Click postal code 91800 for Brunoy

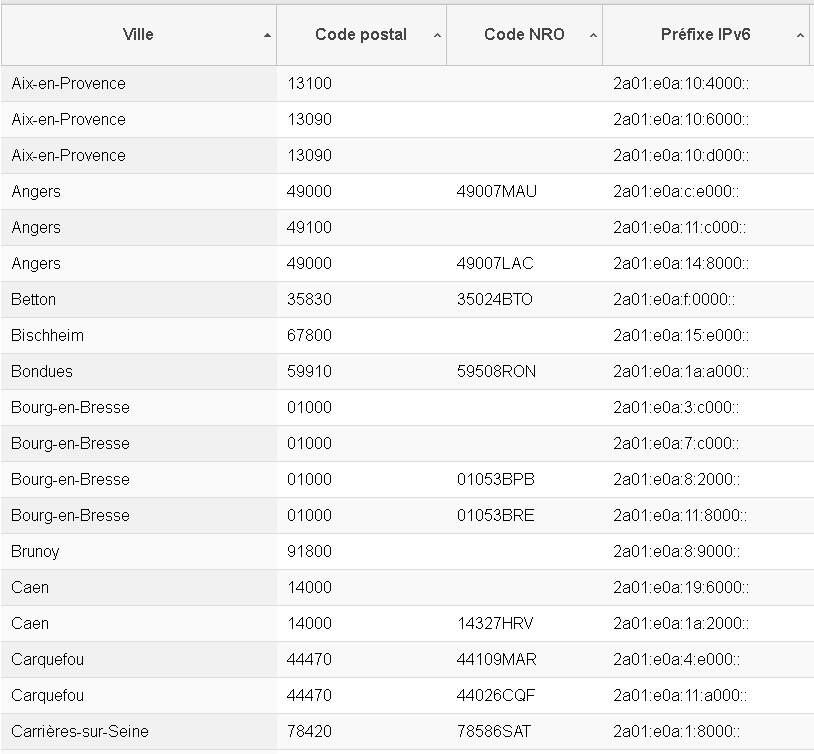point(309,551)
